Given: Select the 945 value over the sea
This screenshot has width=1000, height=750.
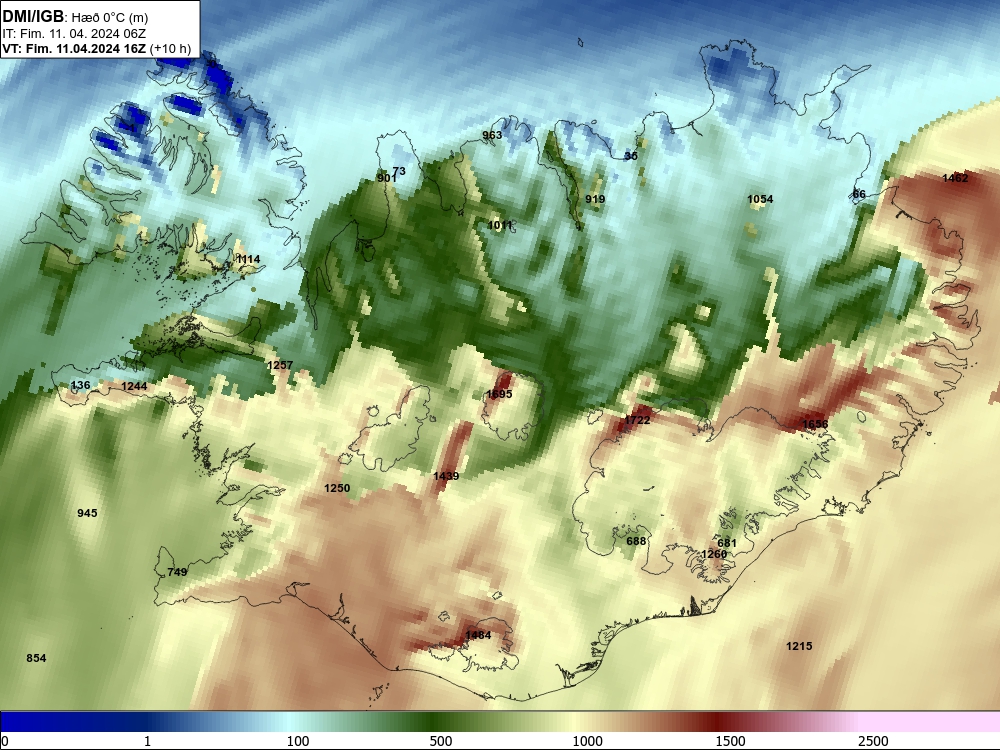Looking at the screenshot, I should point(87,513).
